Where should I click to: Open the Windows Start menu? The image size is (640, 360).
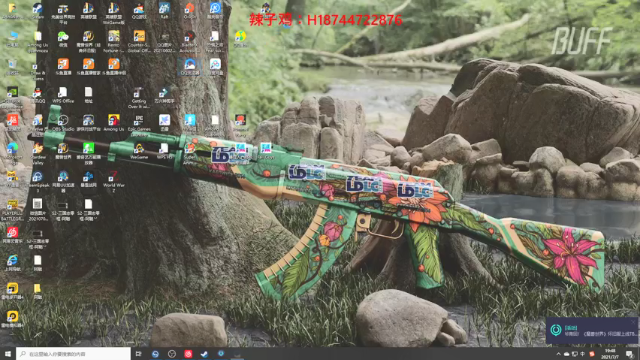[8, 353]
